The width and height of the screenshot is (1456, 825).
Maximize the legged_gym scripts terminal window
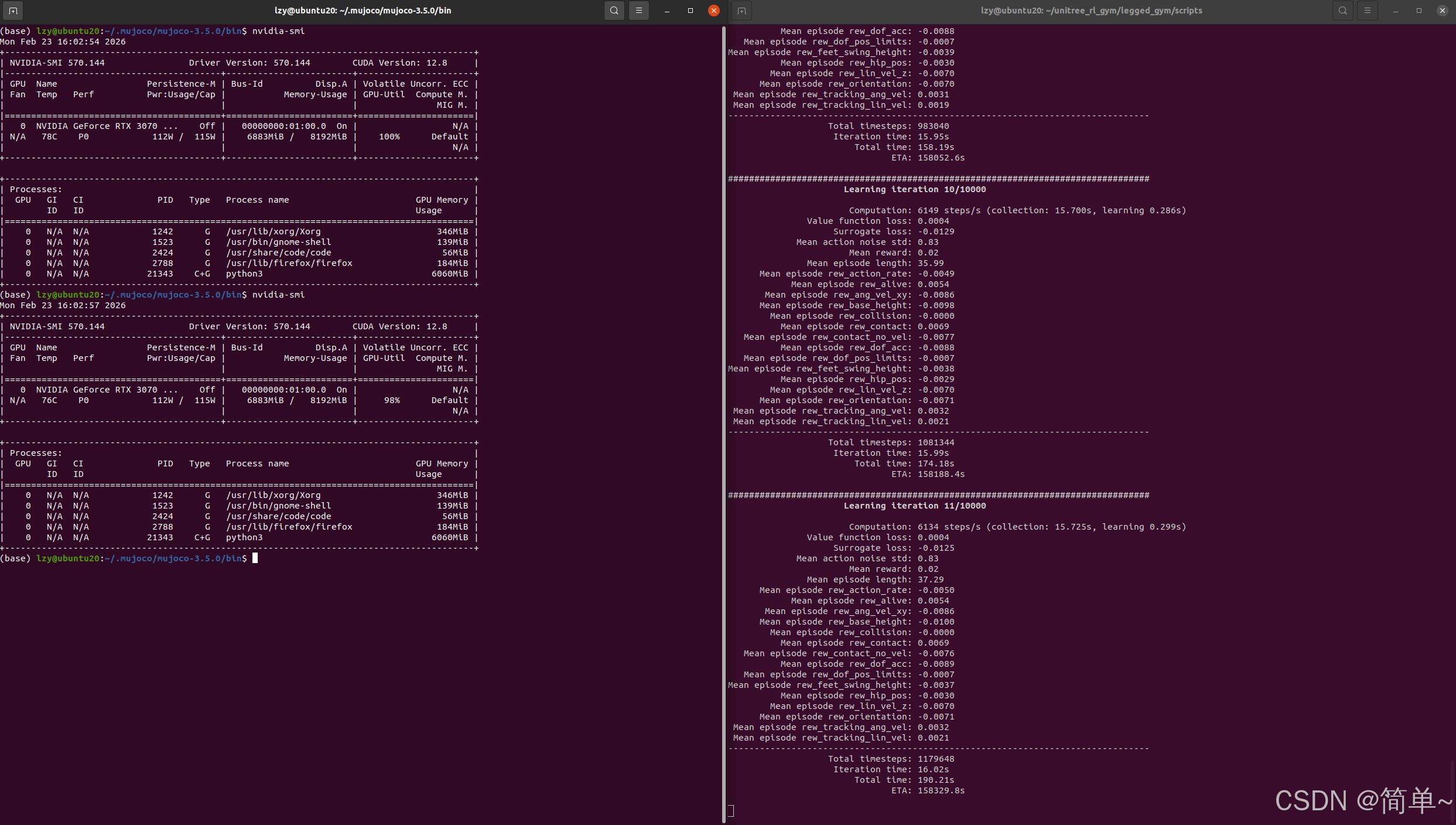click(x=1419, y=11)
